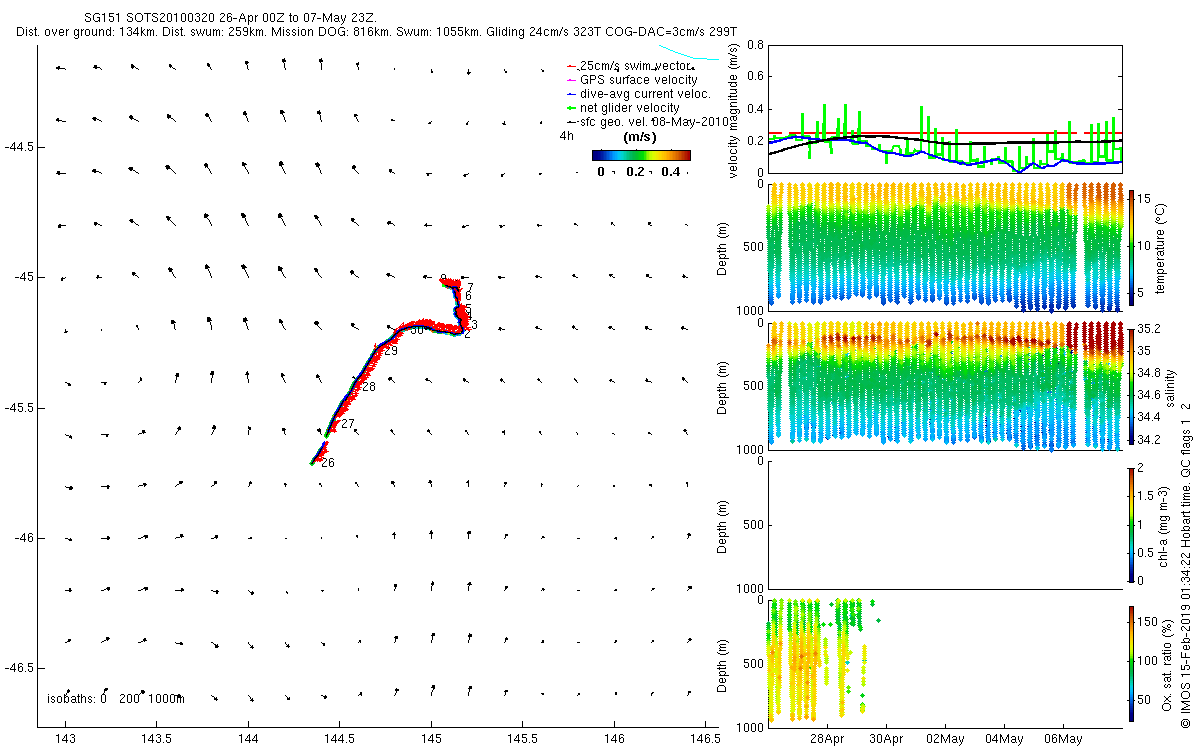
Task: Click the '02May' date tick label
Action: 946,739
